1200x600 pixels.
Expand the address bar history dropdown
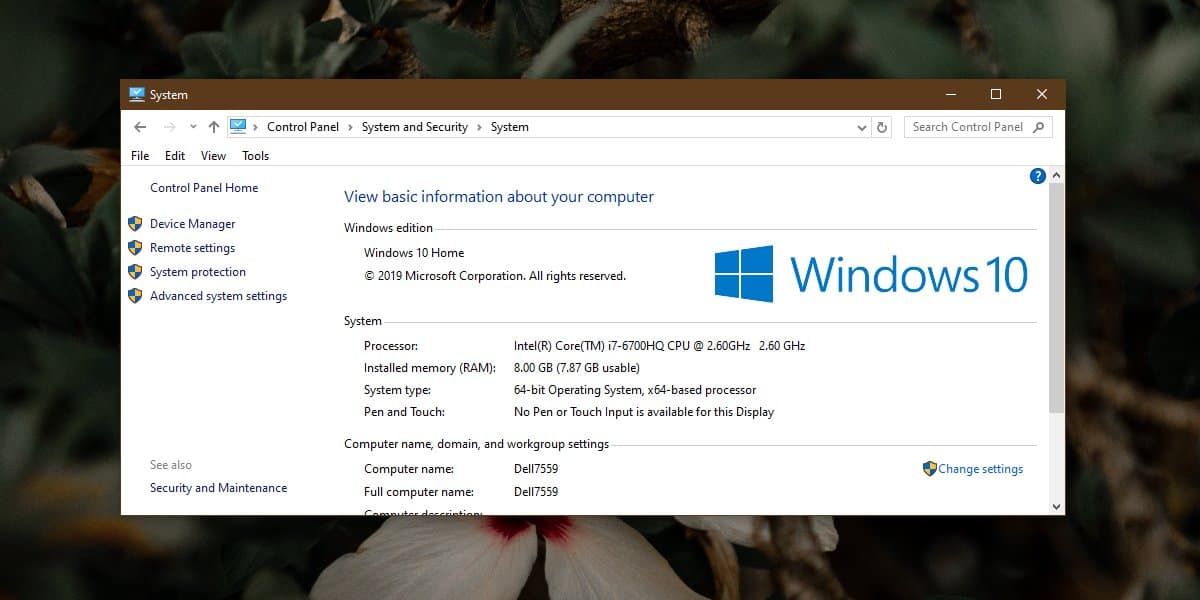[862, 127]
